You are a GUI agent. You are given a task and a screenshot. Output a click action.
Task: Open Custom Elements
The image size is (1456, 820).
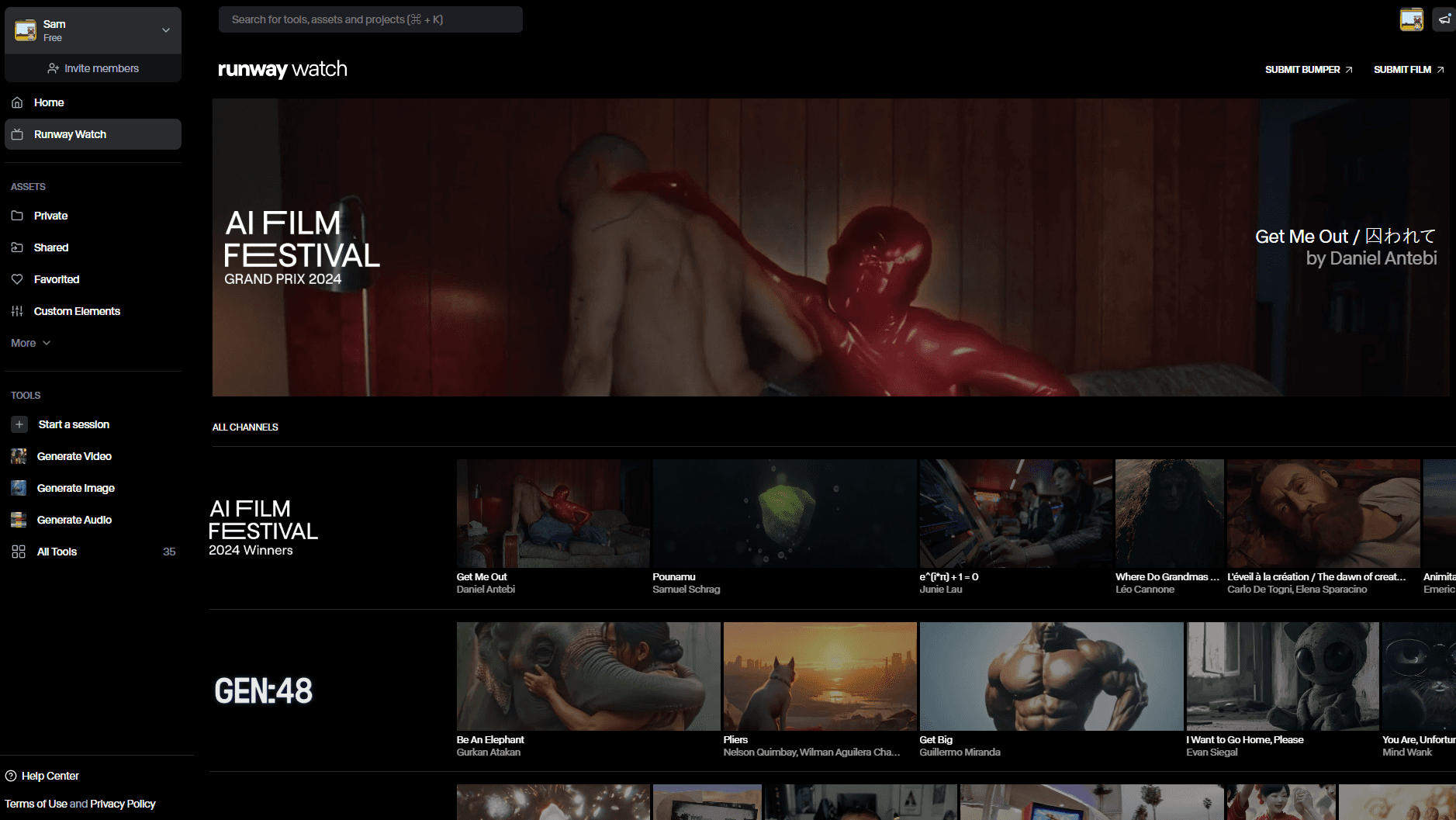(93, 311)
